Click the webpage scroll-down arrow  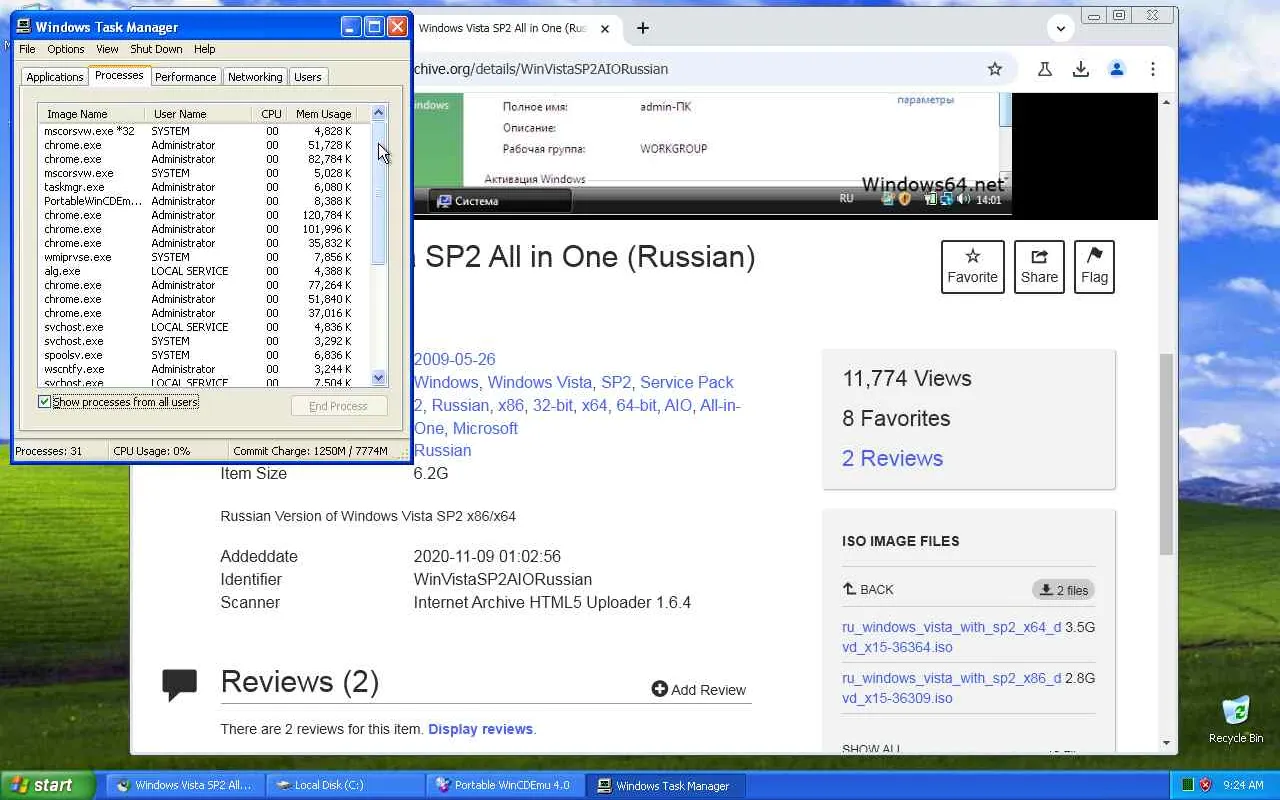pyautogui.click(x=1166, y=743)
